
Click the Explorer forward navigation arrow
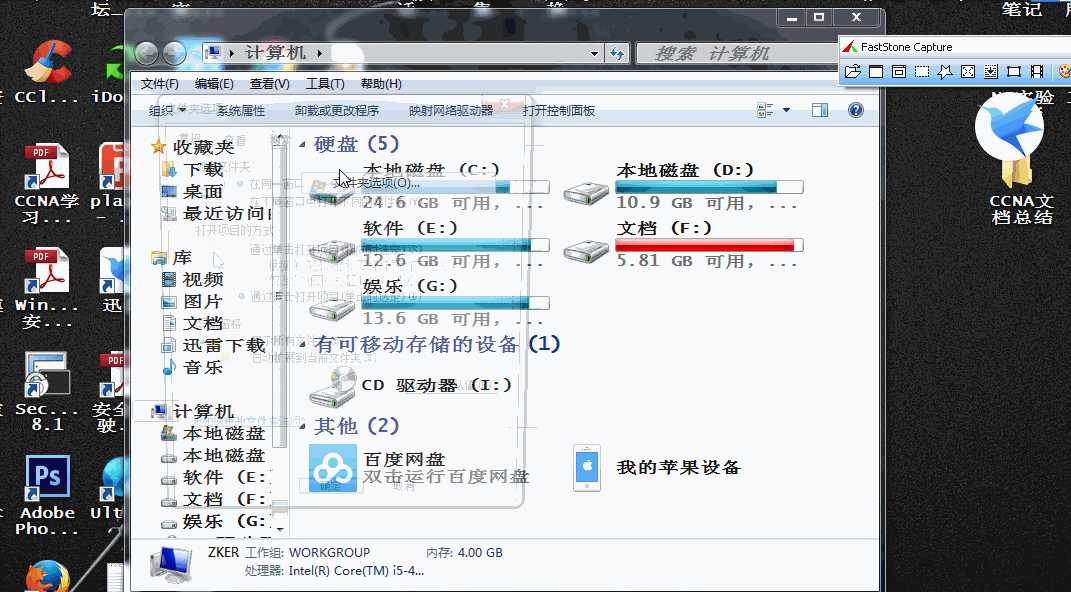click(x=175, y=53)
